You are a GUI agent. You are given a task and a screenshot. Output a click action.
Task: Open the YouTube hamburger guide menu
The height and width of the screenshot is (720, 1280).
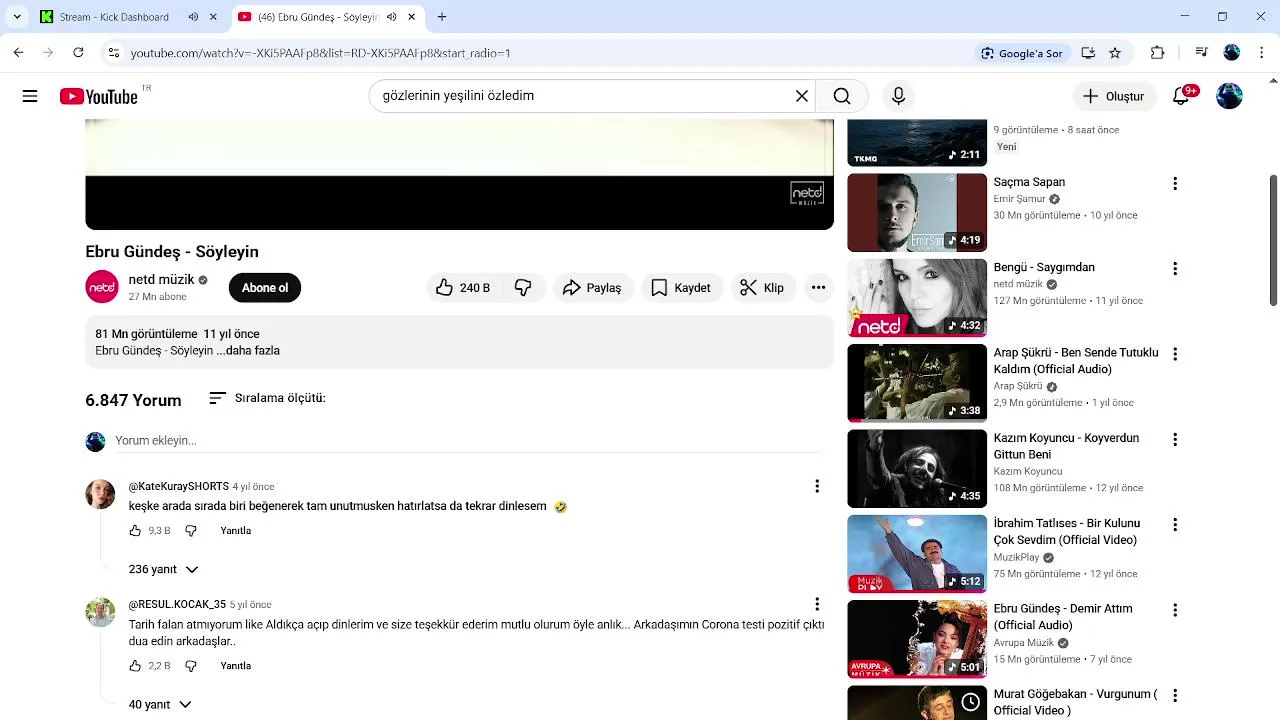(30, 96)
